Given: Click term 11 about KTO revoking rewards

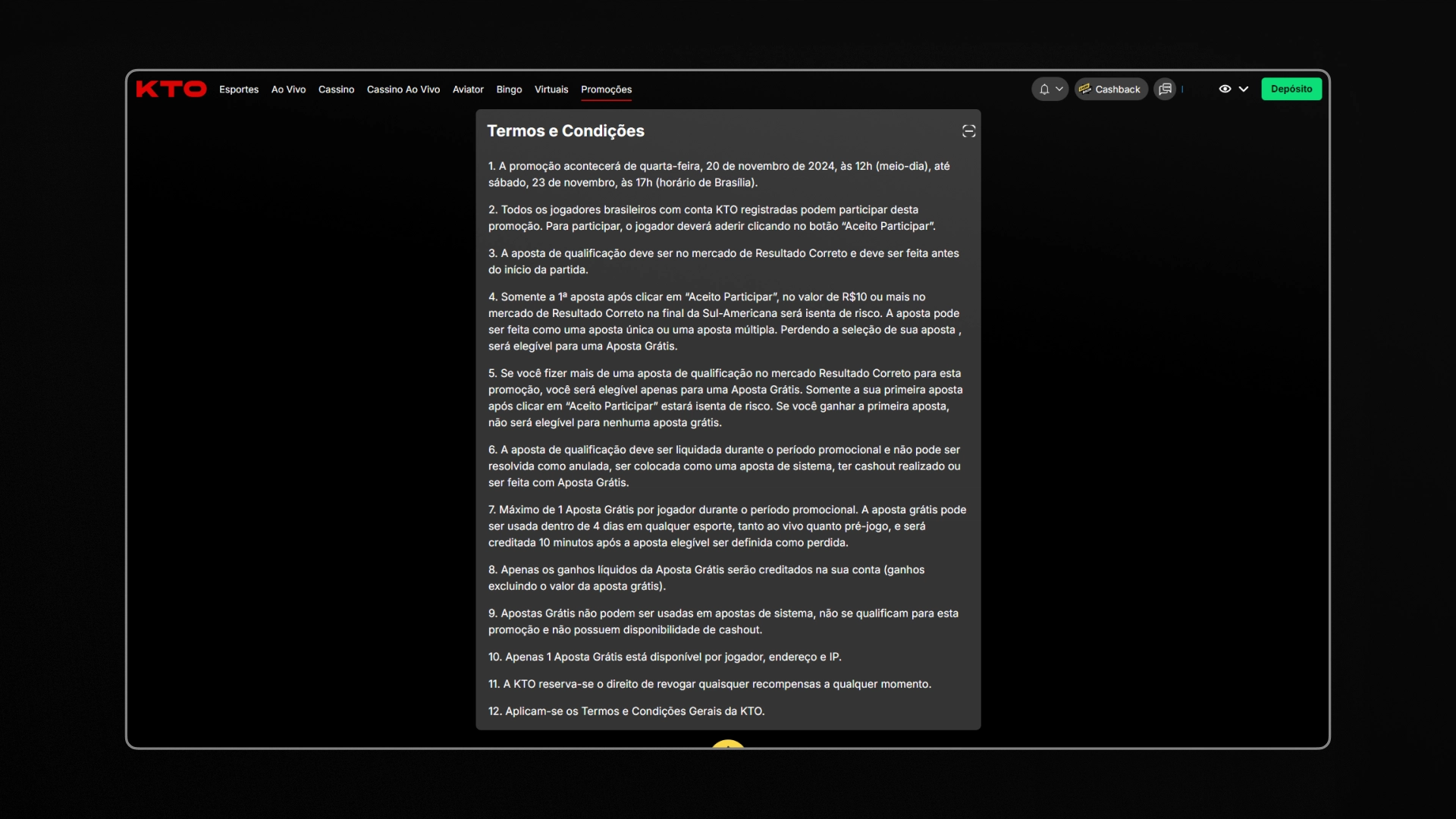Looking at the screenshot, I should pos(709,684).
